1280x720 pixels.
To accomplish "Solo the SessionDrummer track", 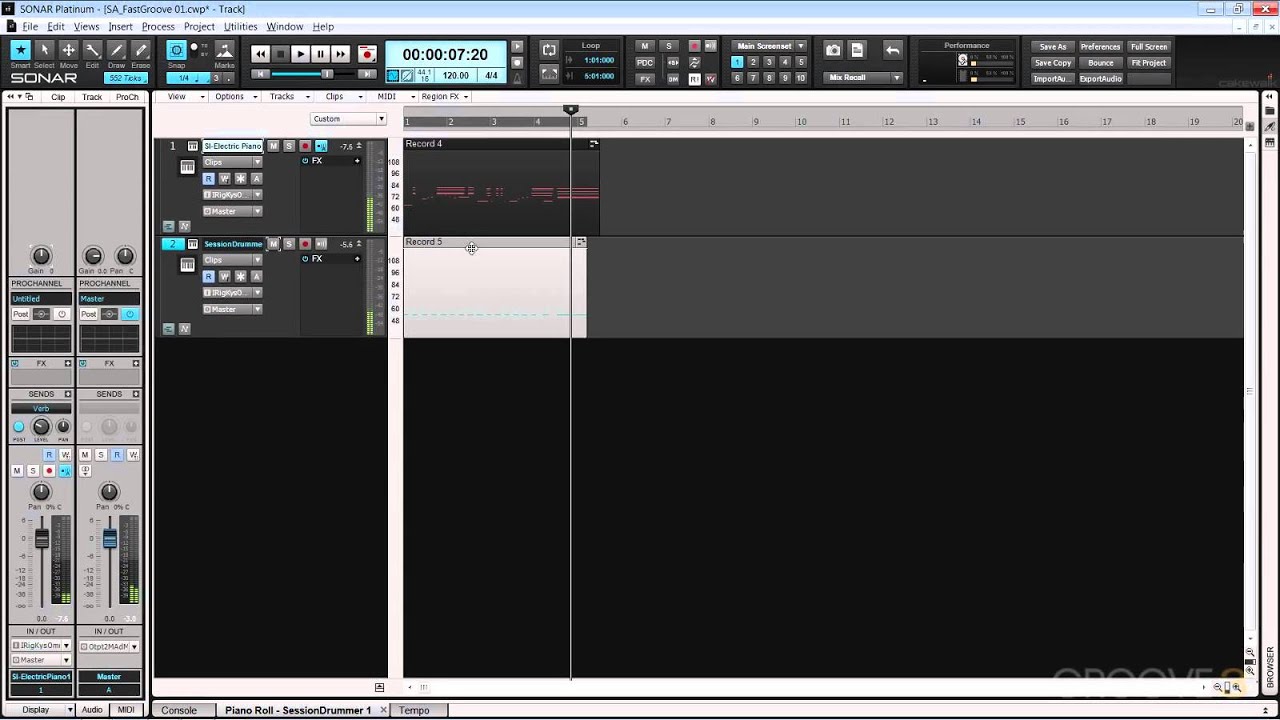I will [289, 243].
